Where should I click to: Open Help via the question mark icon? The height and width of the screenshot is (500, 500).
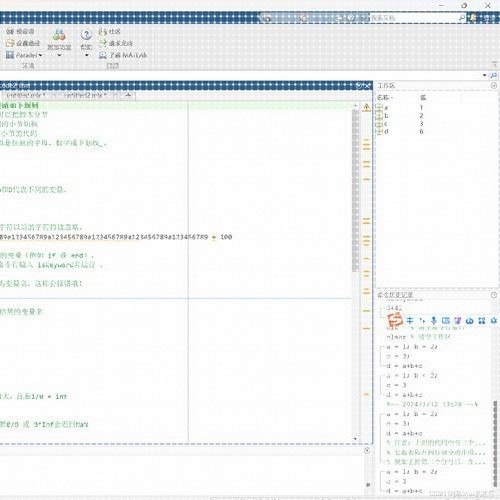86,34
